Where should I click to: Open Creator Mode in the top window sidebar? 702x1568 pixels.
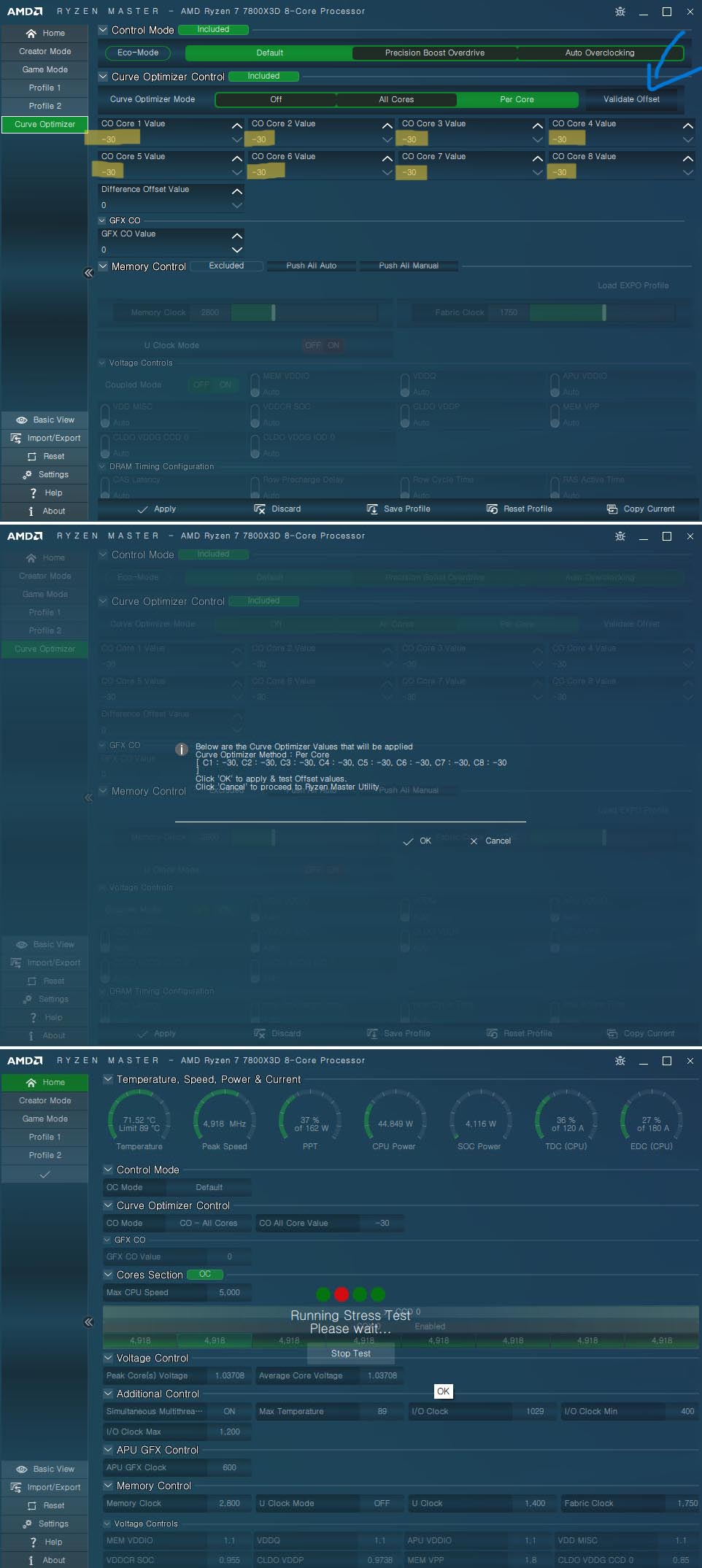click(x=45, y=51)
